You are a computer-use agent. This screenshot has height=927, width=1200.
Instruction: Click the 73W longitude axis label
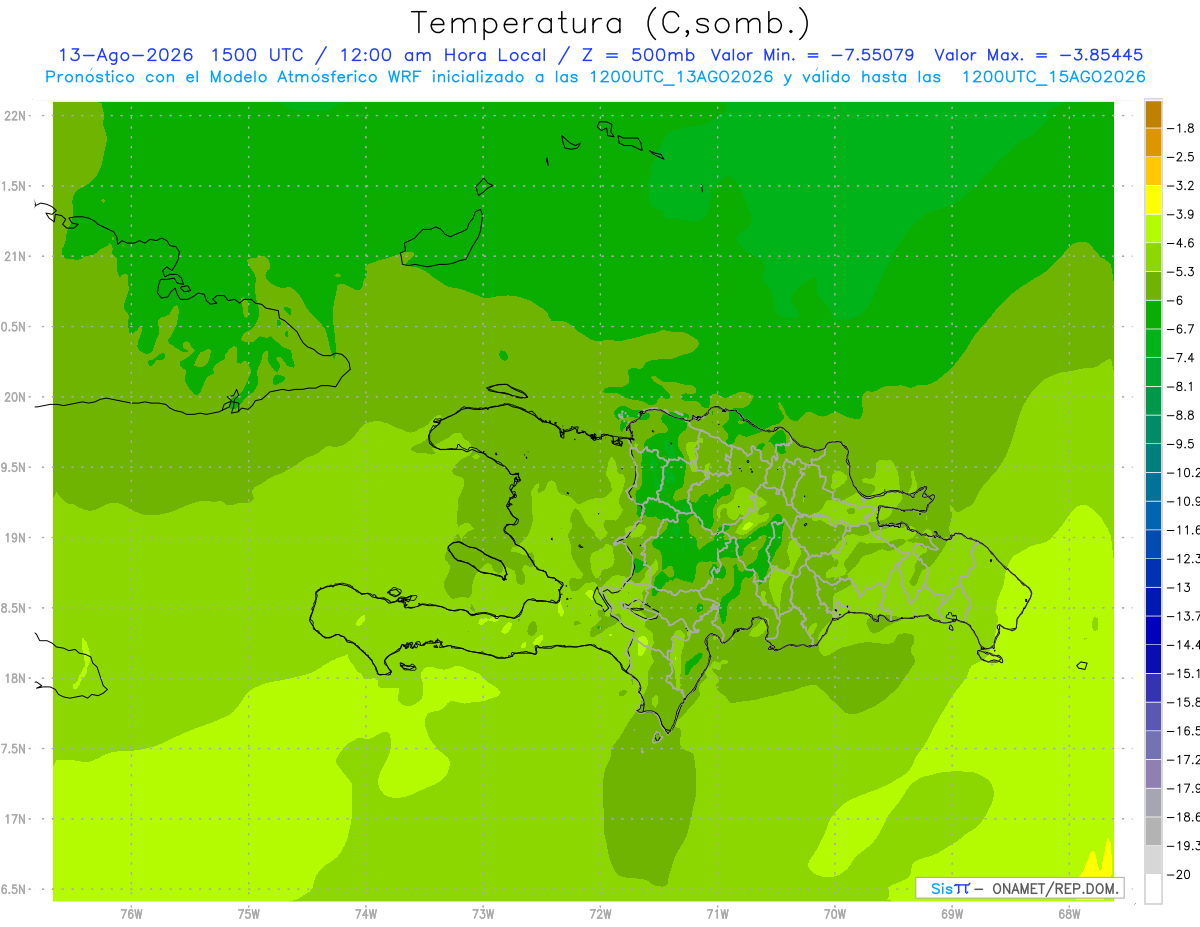483,913
